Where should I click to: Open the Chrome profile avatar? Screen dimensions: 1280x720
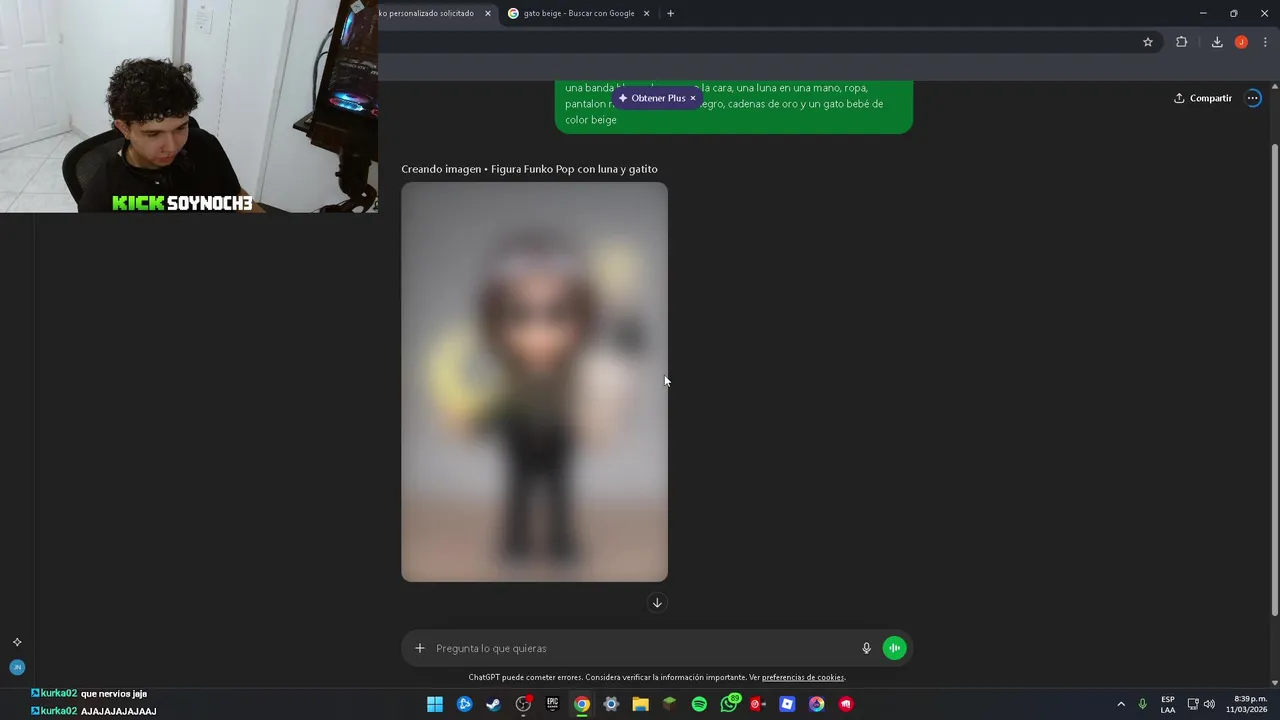pyautogui.click(x=1241, y=42)
